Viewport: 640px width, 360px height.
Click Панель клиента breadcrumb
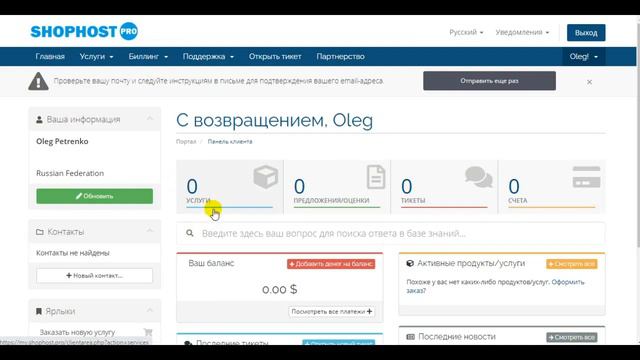click(230, 142)
